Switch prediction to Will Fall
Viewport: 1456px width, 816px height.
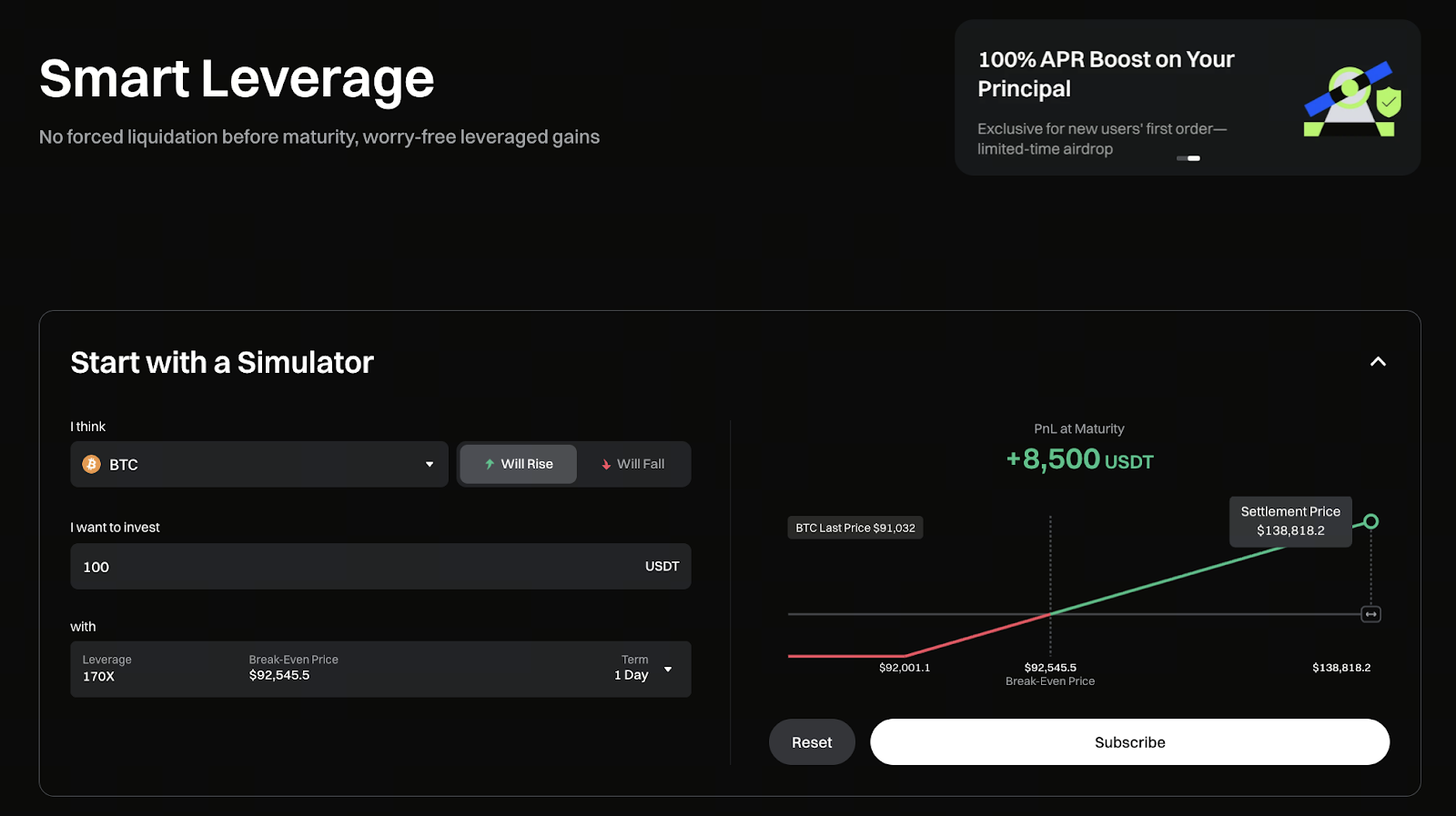(633, 464)
